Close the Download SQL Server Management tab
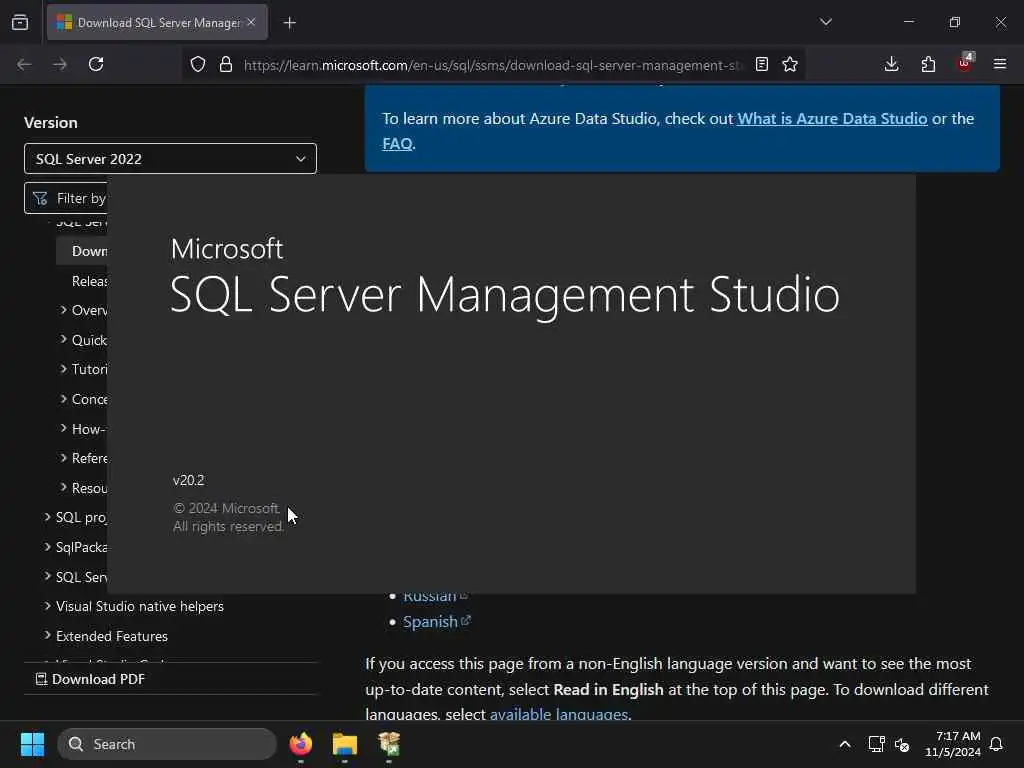Viewport: 1024px width, 768px height. click(x=251, y=22)
